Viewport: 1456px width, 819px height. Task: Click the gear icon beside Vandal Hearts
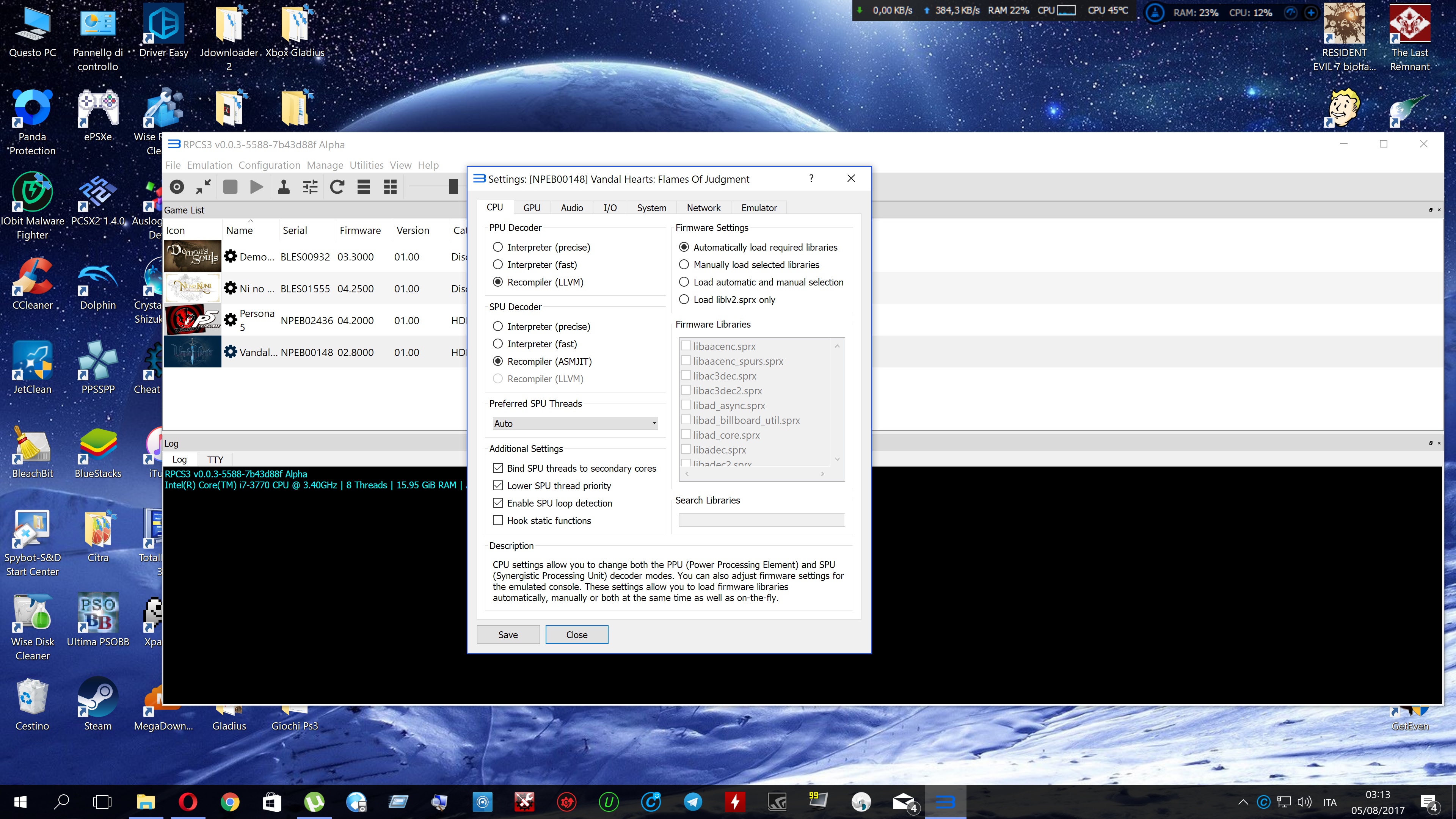click(230, 351)
